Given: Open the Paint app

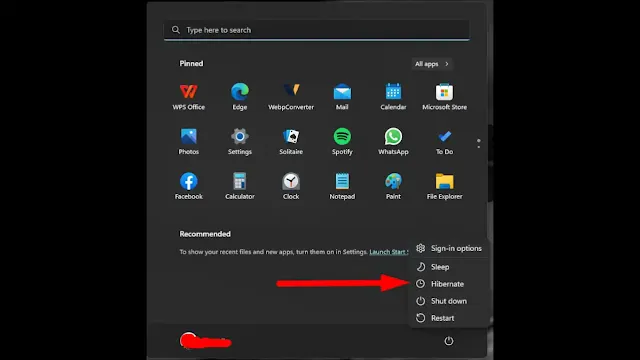Looking at the screenshot, I should [393, 186].
